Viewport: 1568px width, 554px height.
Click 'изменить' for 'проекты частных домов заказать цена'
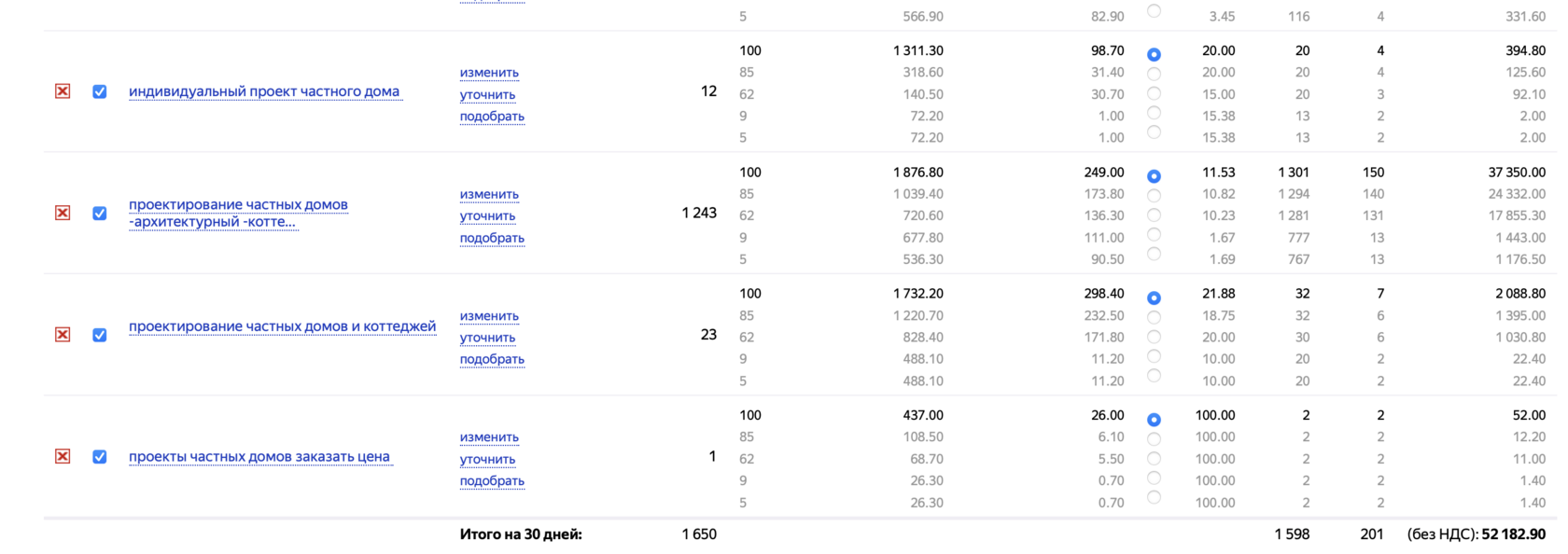click(489, 437)
